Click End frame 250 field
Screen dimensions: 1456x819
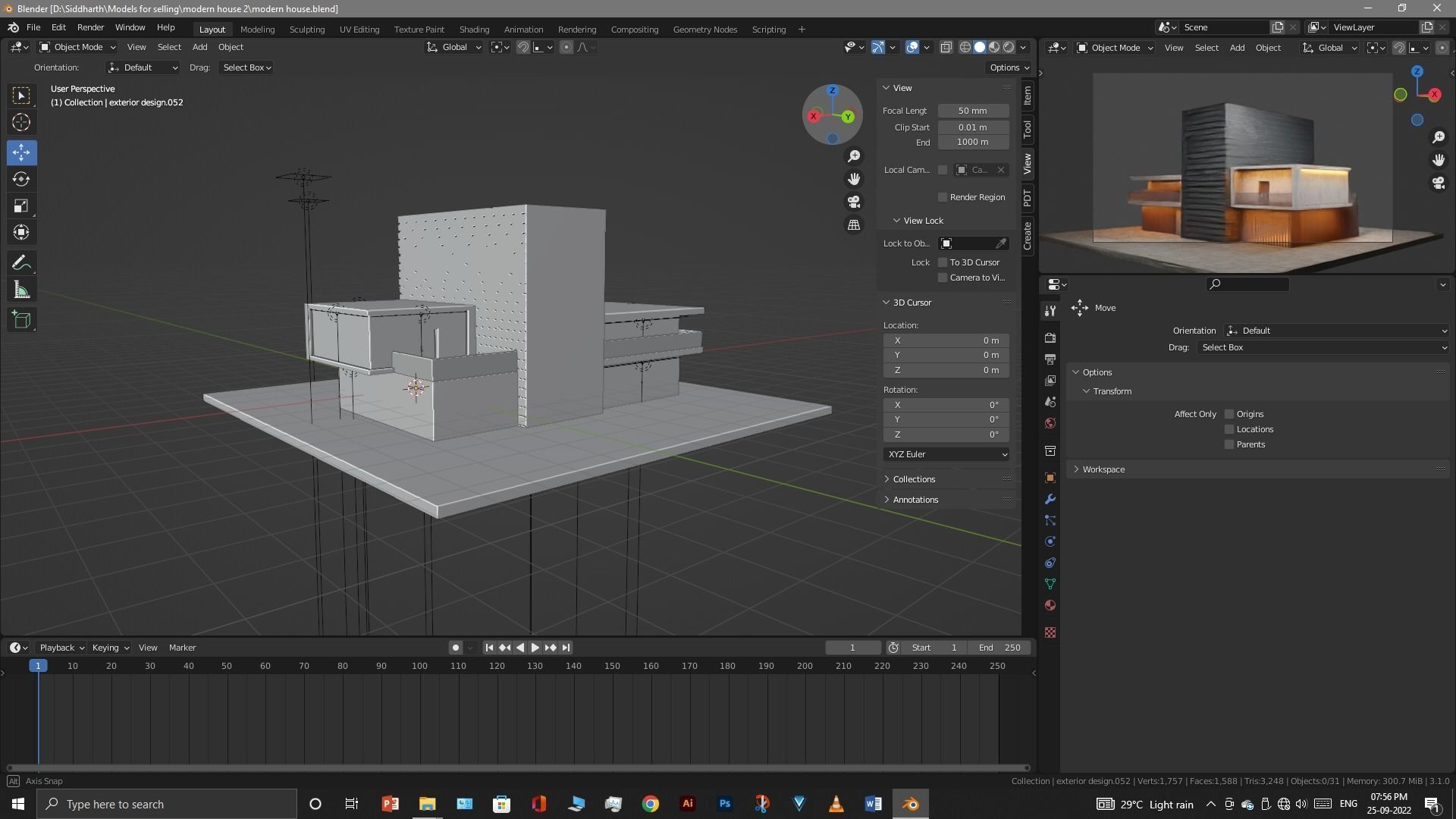point(1000,648)
